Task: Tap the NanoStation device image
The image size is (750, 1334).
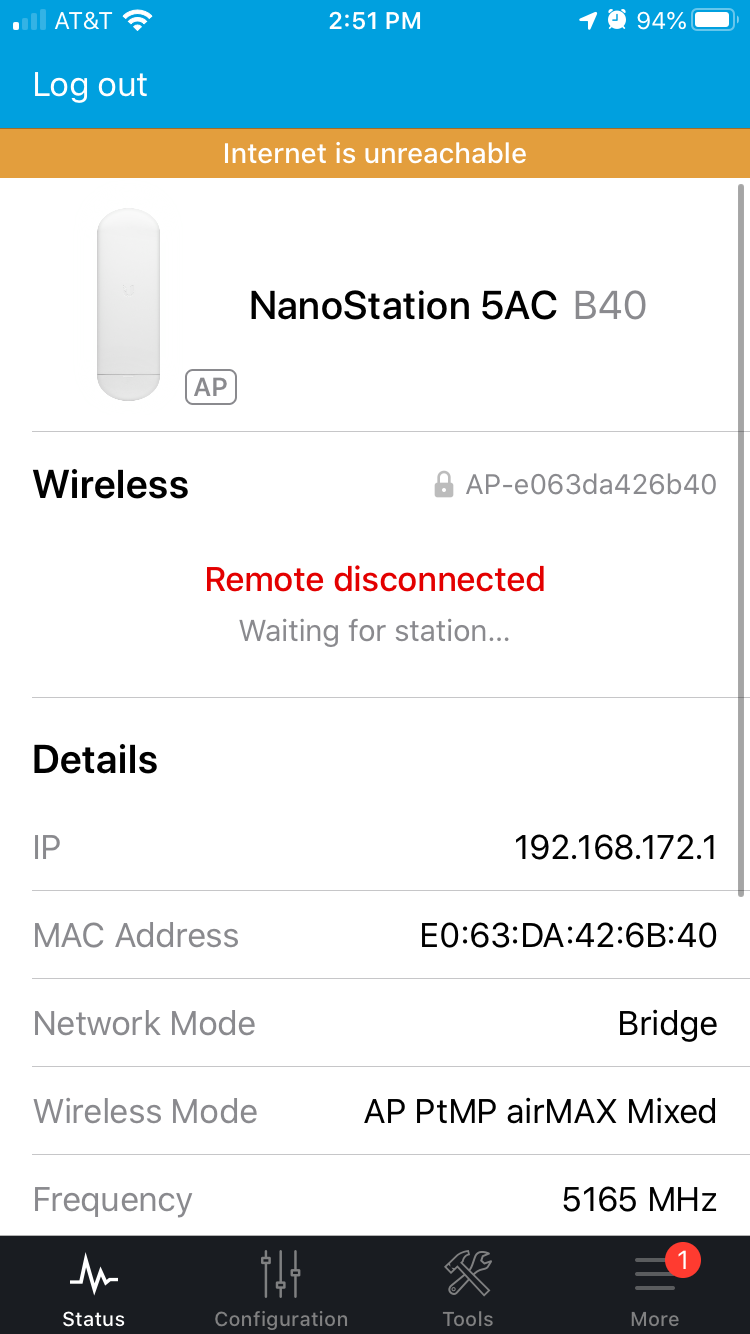Action: (128, 304)
